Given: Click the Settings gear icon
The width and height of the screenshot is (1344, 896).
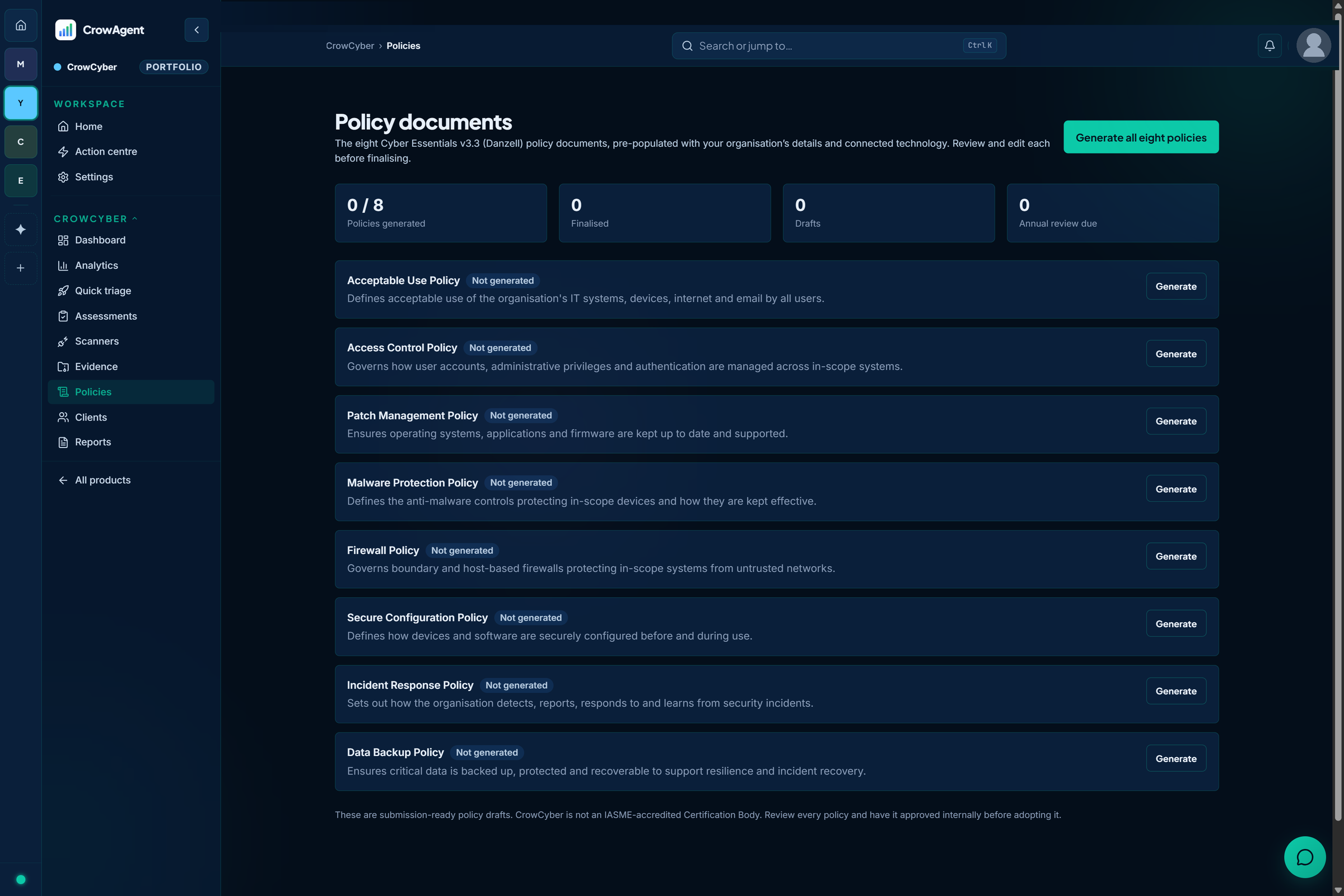Looking at the screenshot, I should [x=63, y=177].
